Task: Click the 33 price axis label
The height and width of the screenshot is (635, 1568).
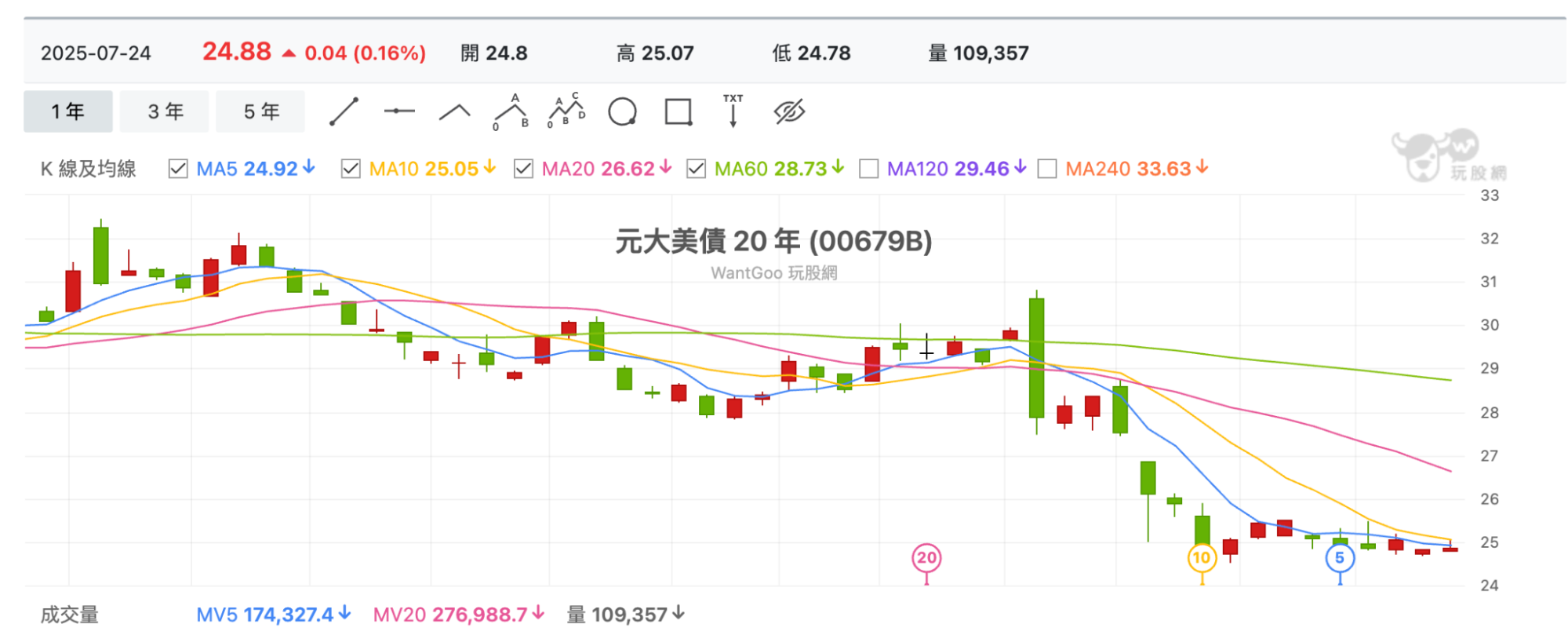Action: (1490, 195)
